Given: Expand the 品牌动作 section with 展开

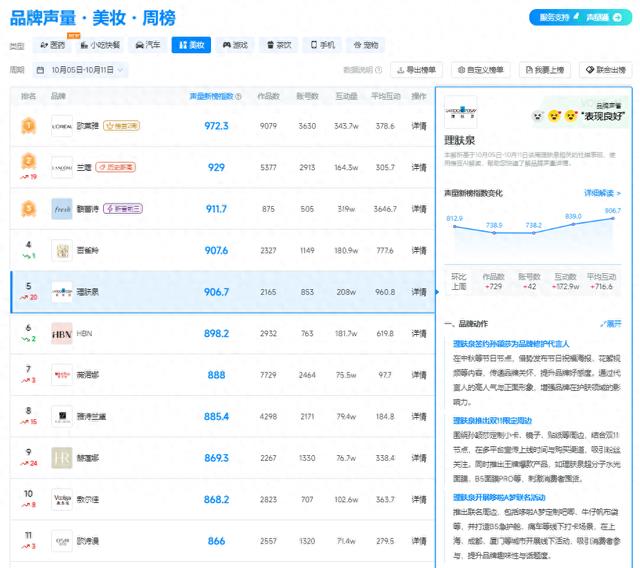Looking at the screenshot, I should pyautogui.click(x=612, y=324).
